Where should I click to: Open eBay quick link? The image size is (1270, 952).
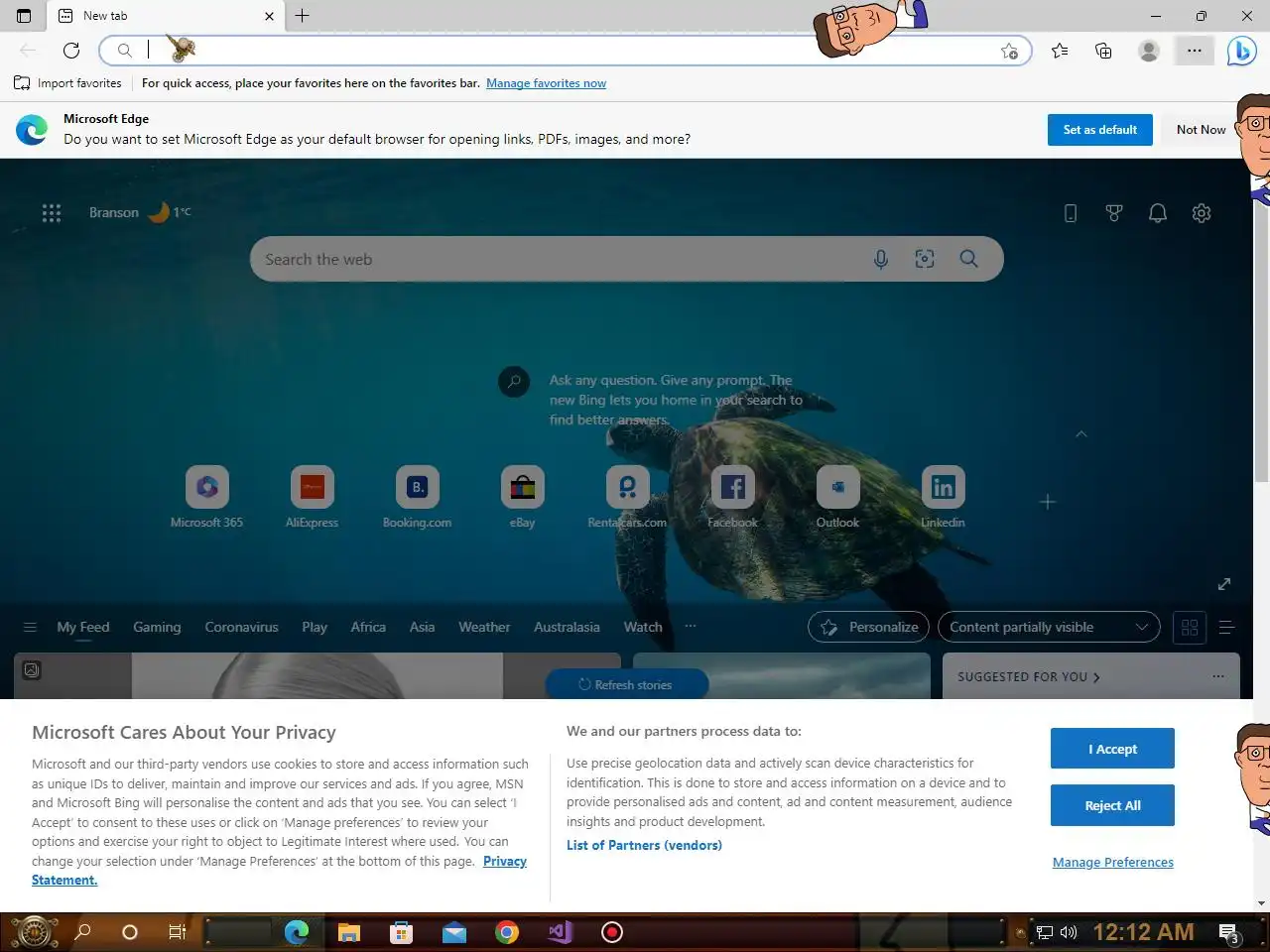[523, 497]
